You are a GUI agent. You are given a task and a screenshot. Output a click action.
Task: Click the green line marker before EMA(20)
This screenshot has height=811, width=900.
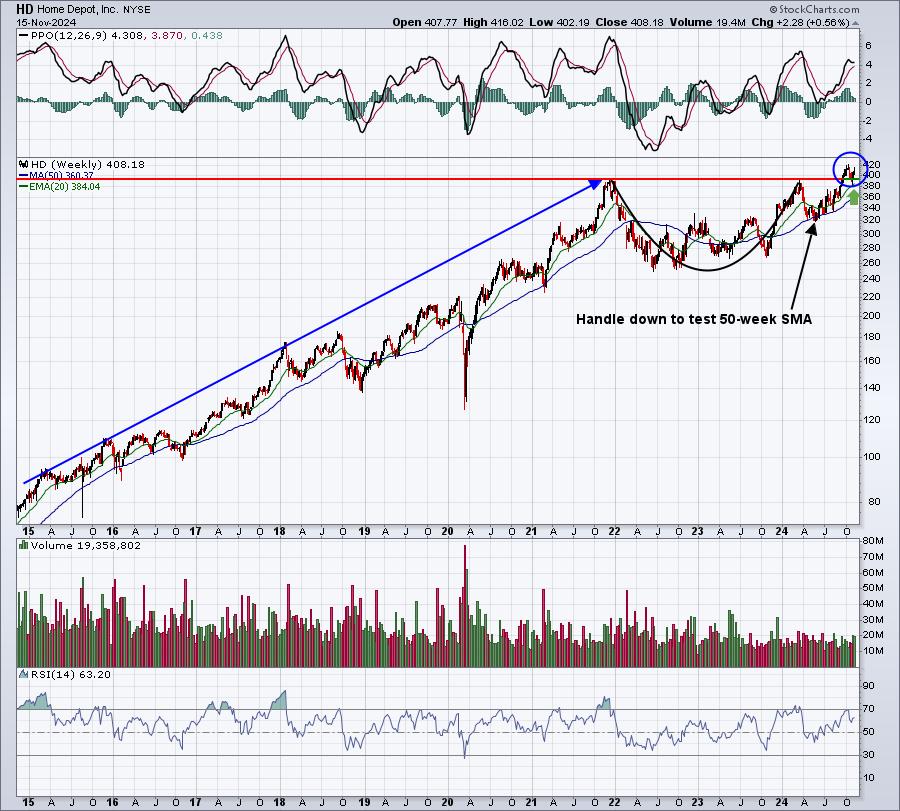point(23,187)
